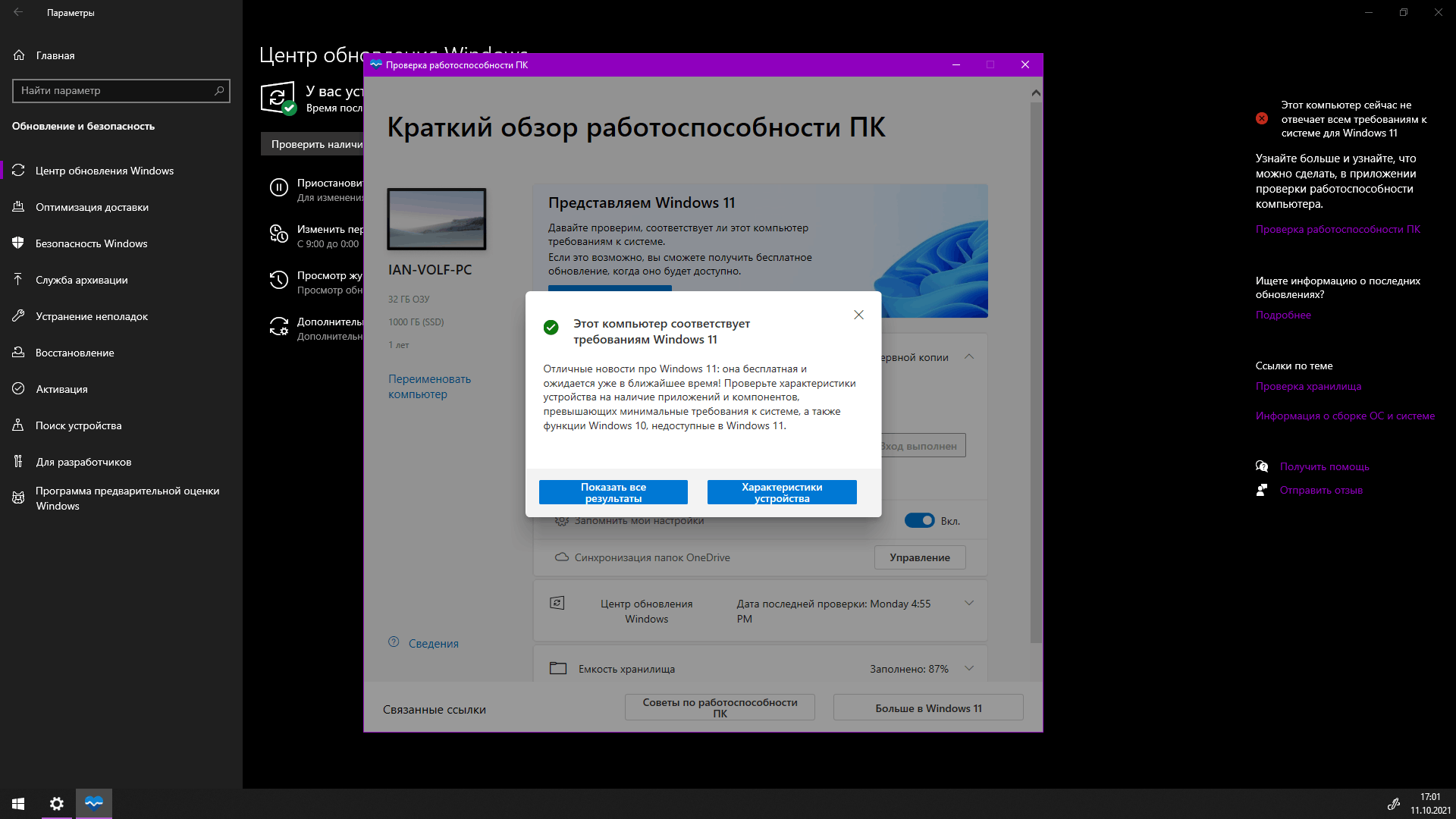This screenshot has width=1456, height=819.
Task: Click the Find a setting search field
Action: 121,91
